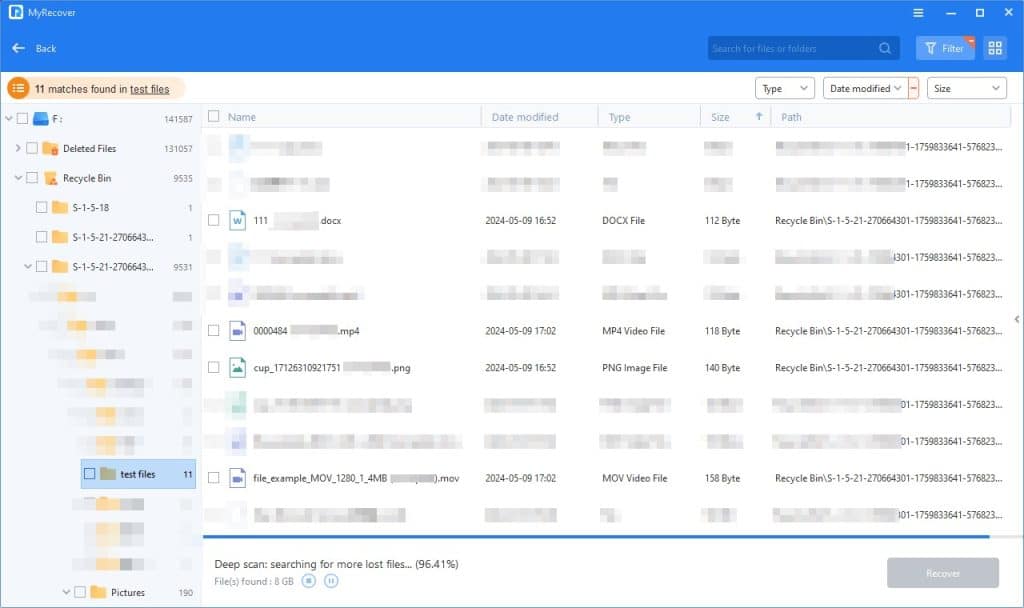Click the Recycle Bin folder icon
This screenshot has height=608, width=1024.
(50, 178)
